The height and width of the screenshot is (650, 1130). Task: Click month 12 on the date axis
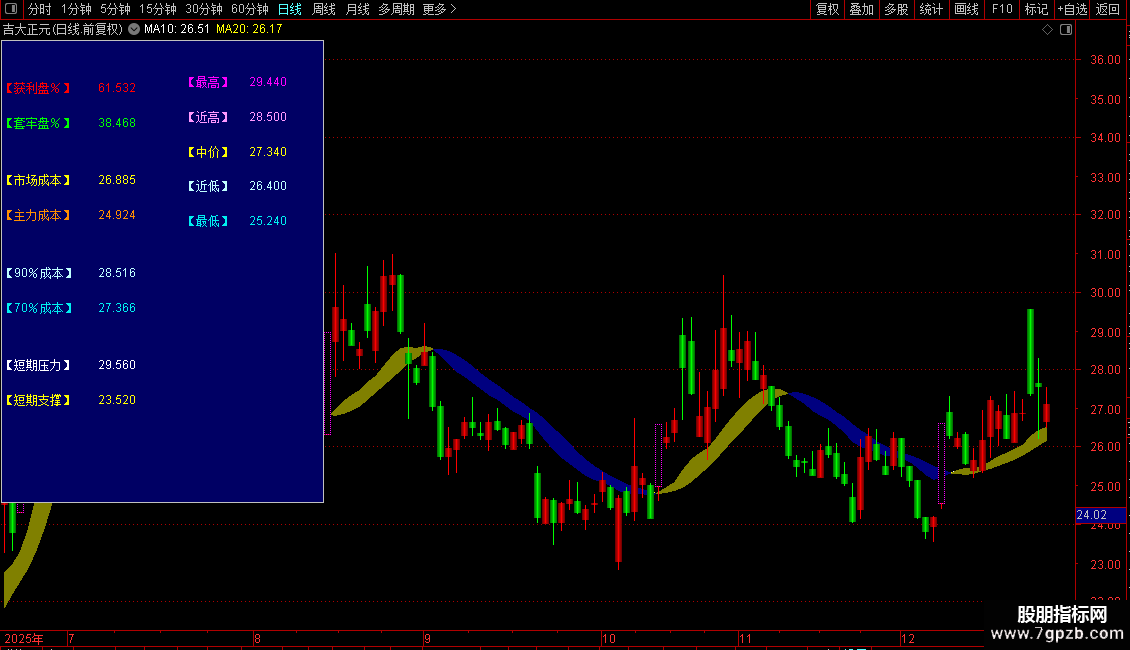pos(907,638)
